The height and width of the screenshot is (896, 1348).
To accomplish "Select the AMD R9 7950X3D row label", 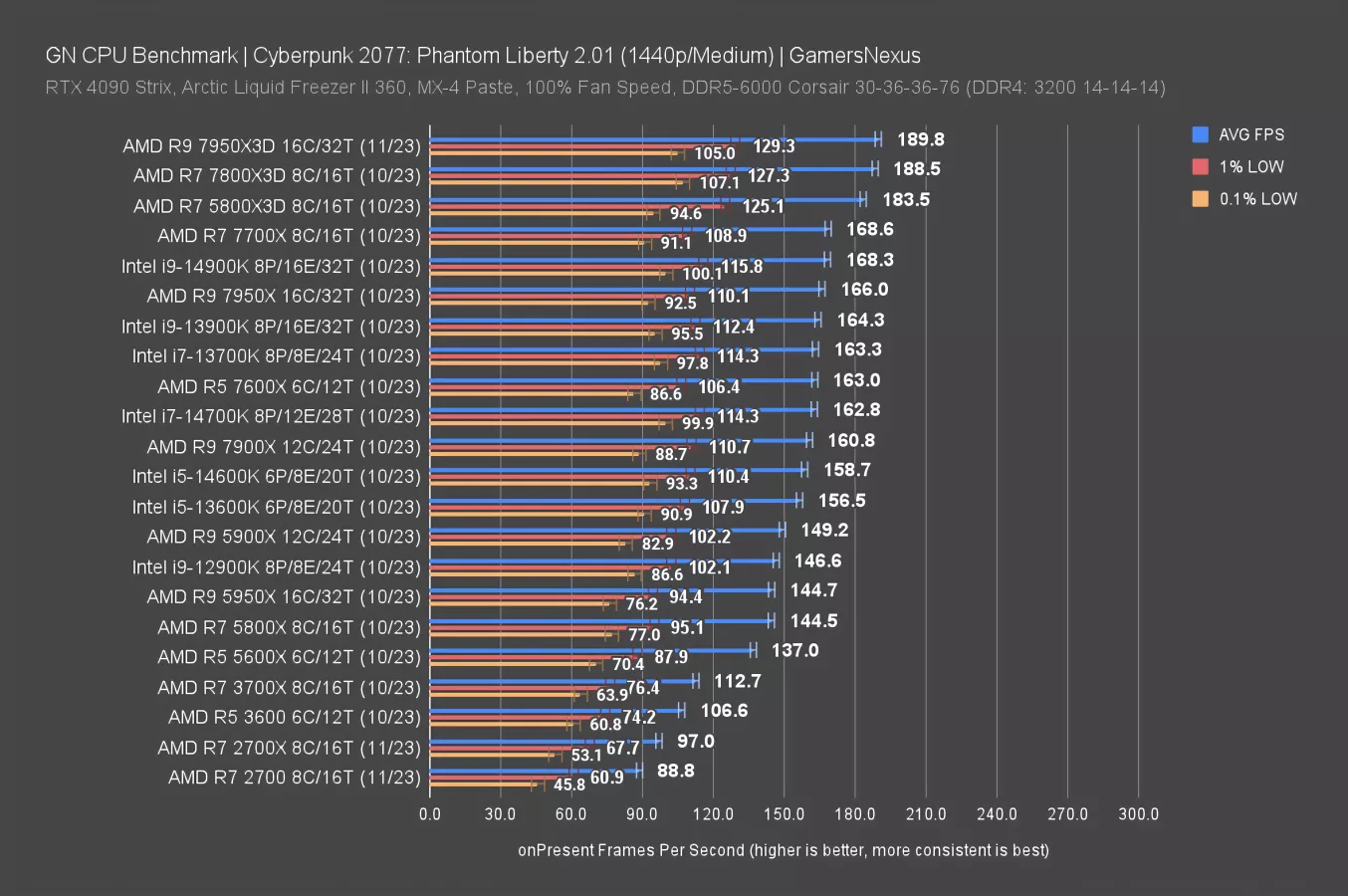I will point(272,146).
